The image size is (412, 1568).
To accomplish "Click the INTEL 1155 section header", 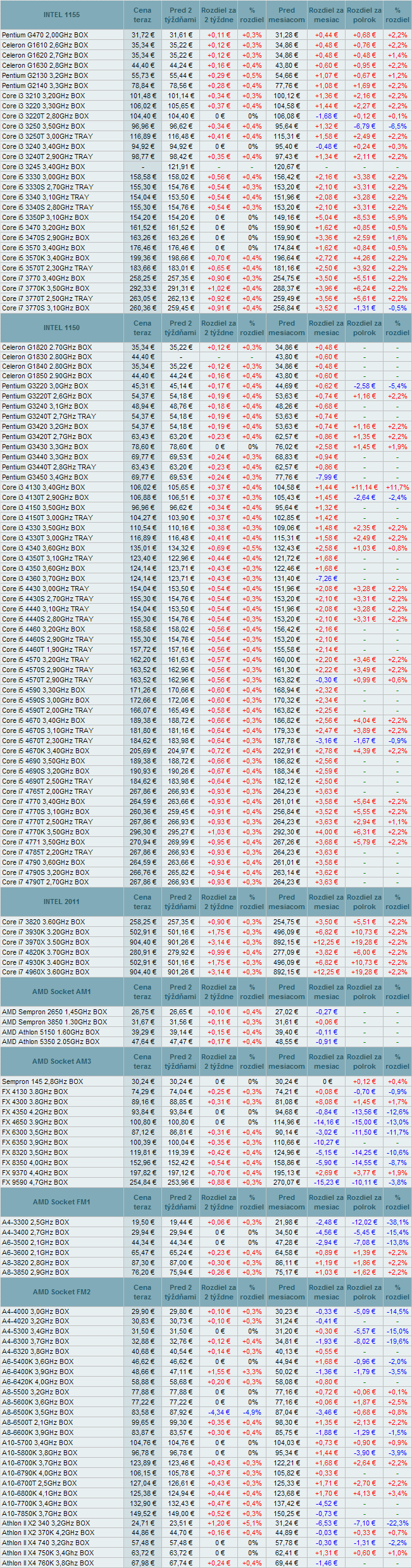I will [x=62, y=15].
